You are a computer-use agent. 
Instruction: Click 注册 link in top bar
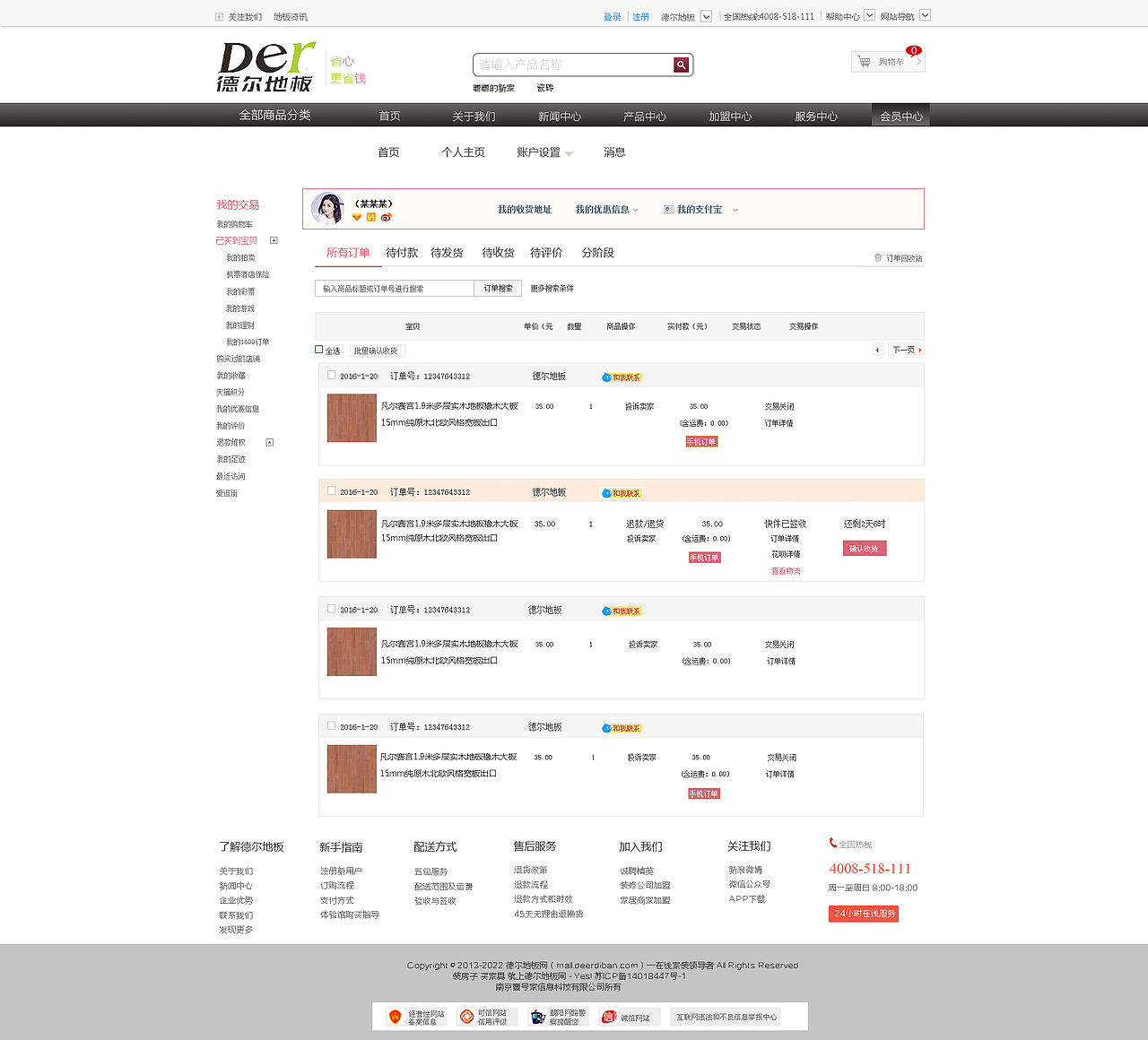(640, 17)
